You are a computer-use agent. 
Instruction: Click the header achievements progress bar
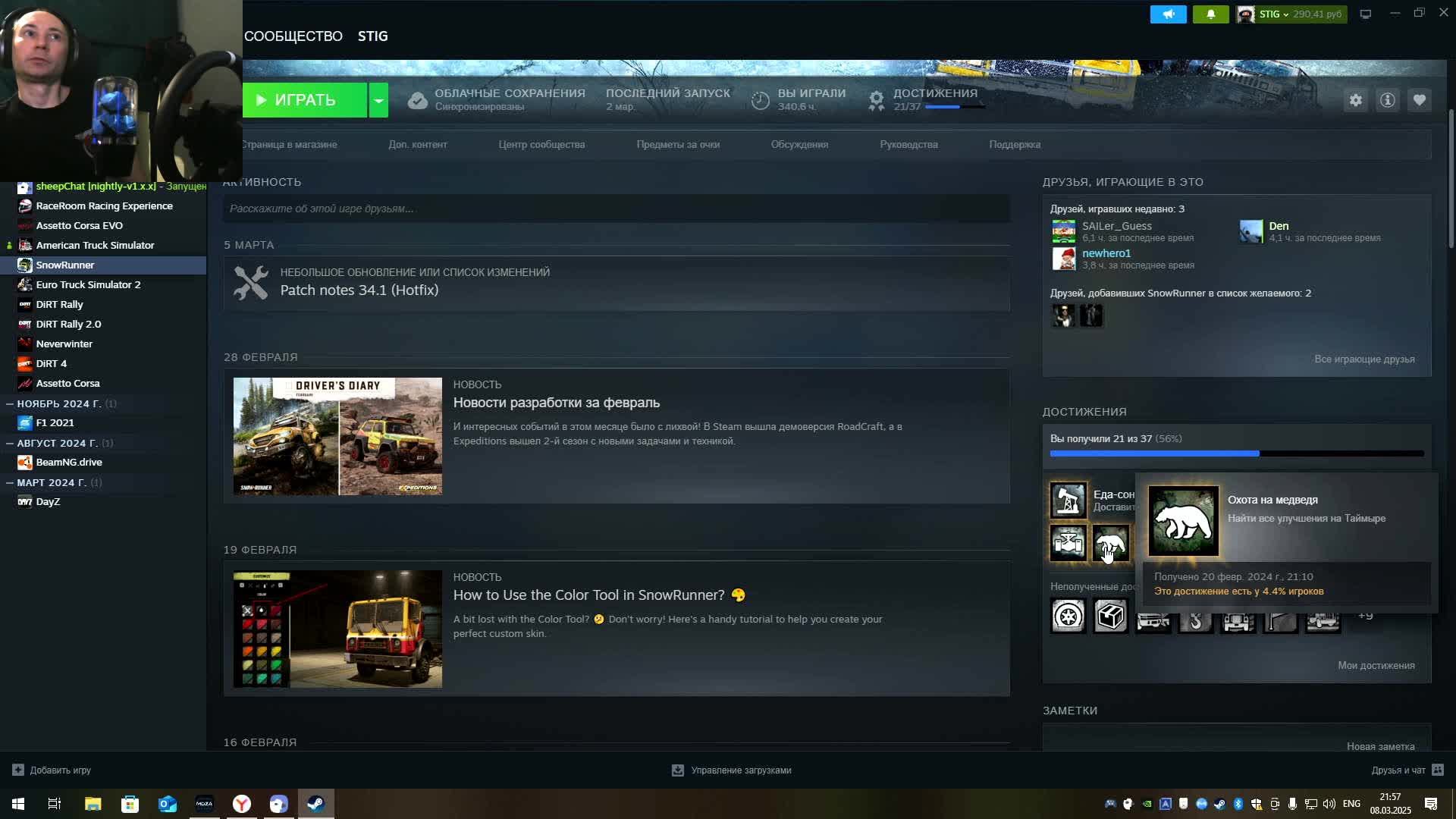pyautogui.click(x=955, y=107)
